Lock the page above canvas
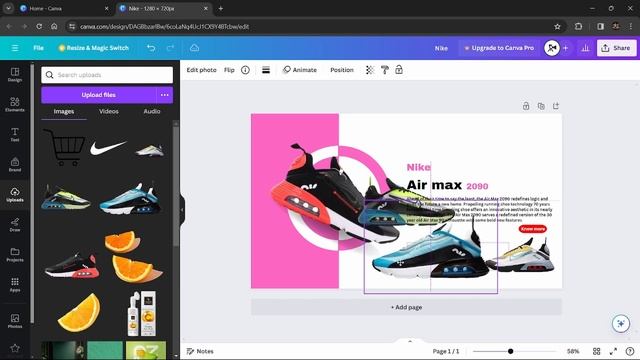 point(526,106)
